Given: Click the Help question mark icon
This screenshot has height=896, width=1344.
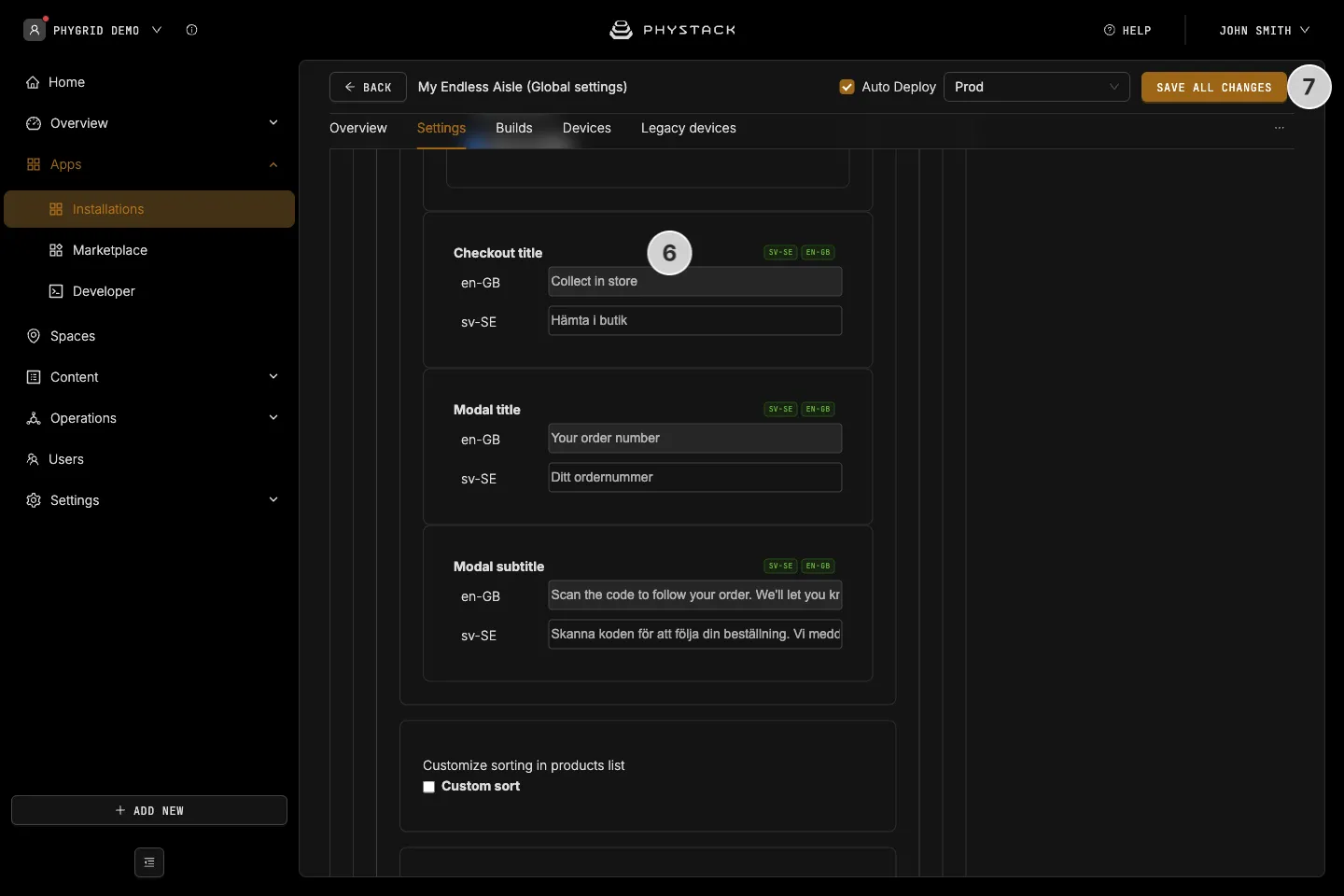Looking at the screenshot, I should [1110, 30].
